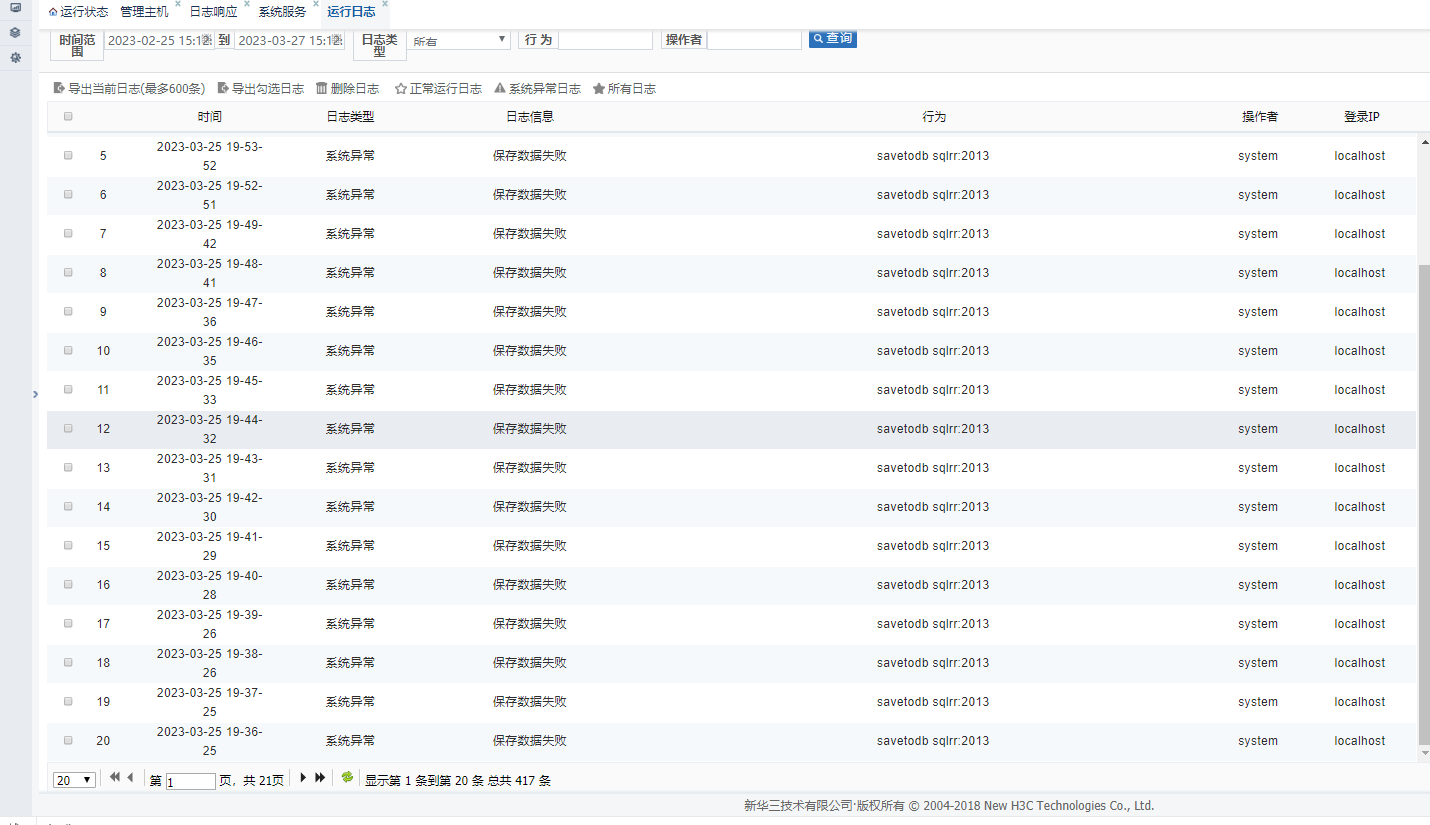Image resolution: width=1430 pixels, height=825 pixels.
Task: Click 导出当前日志(最多600条) button
Action: point(129,89)
